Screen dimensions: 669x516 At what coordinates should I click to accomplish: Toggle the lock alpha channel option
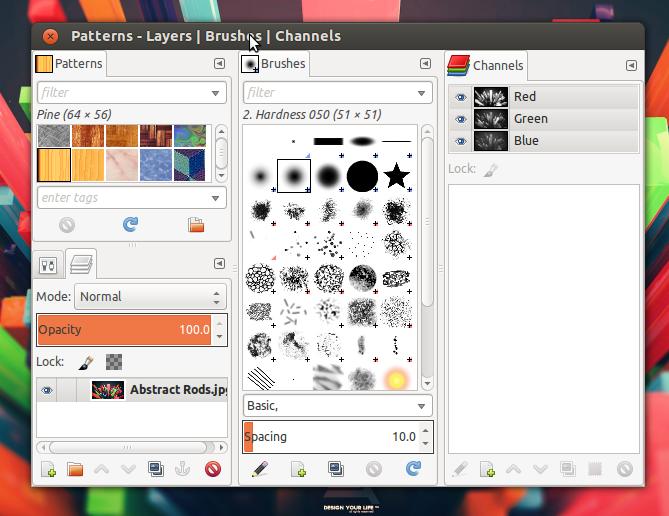(x=114, y=362)
